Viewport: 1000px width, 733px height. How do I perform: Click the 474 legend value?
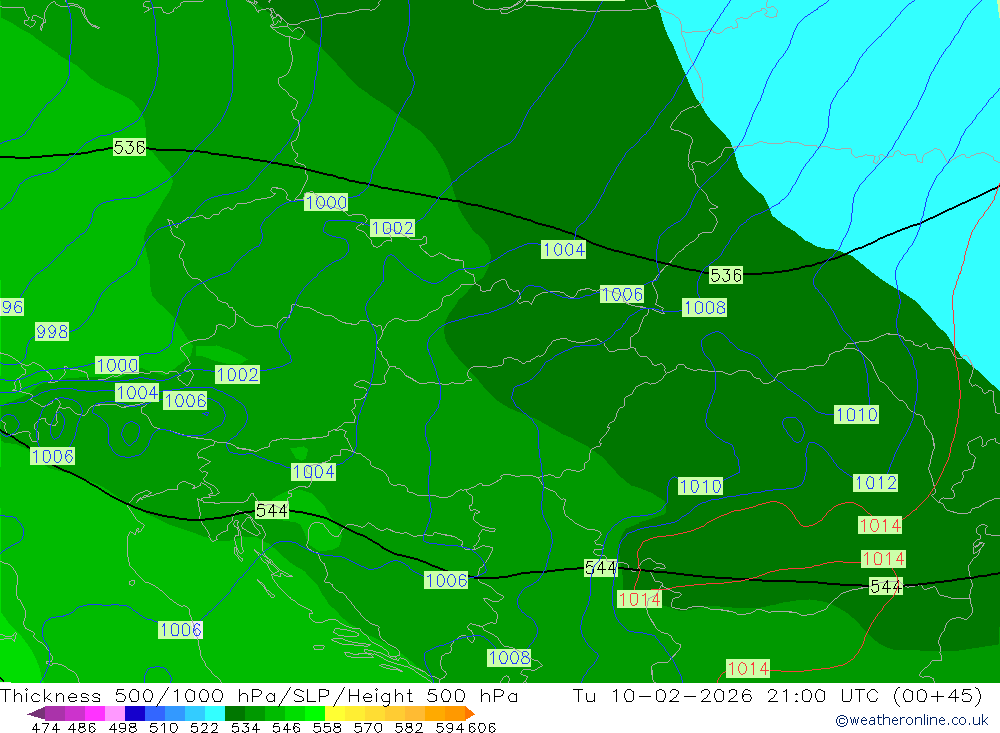tap(45, 728)
